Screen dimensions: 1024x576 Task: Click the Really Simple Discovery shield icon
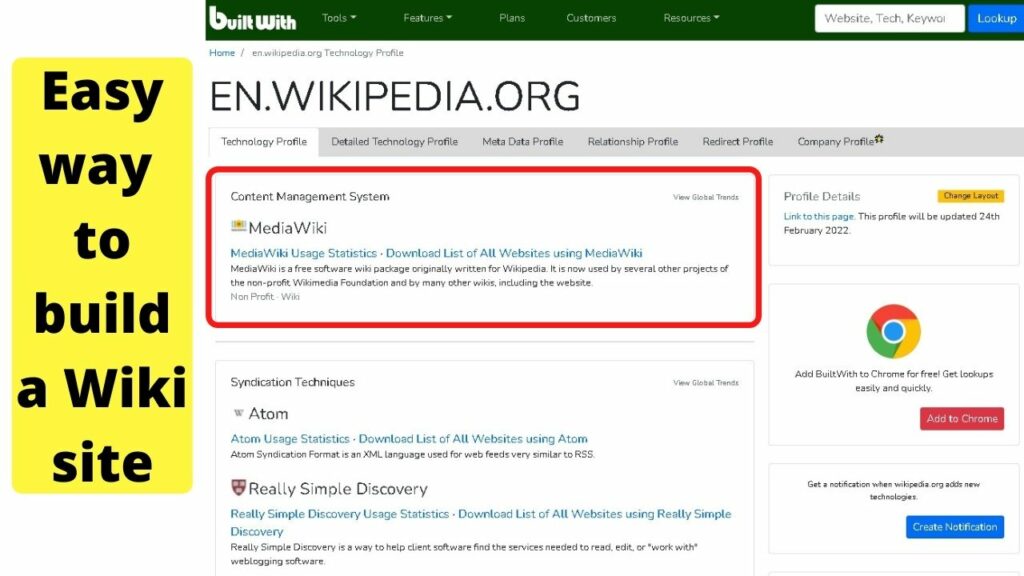coord(239,488)
